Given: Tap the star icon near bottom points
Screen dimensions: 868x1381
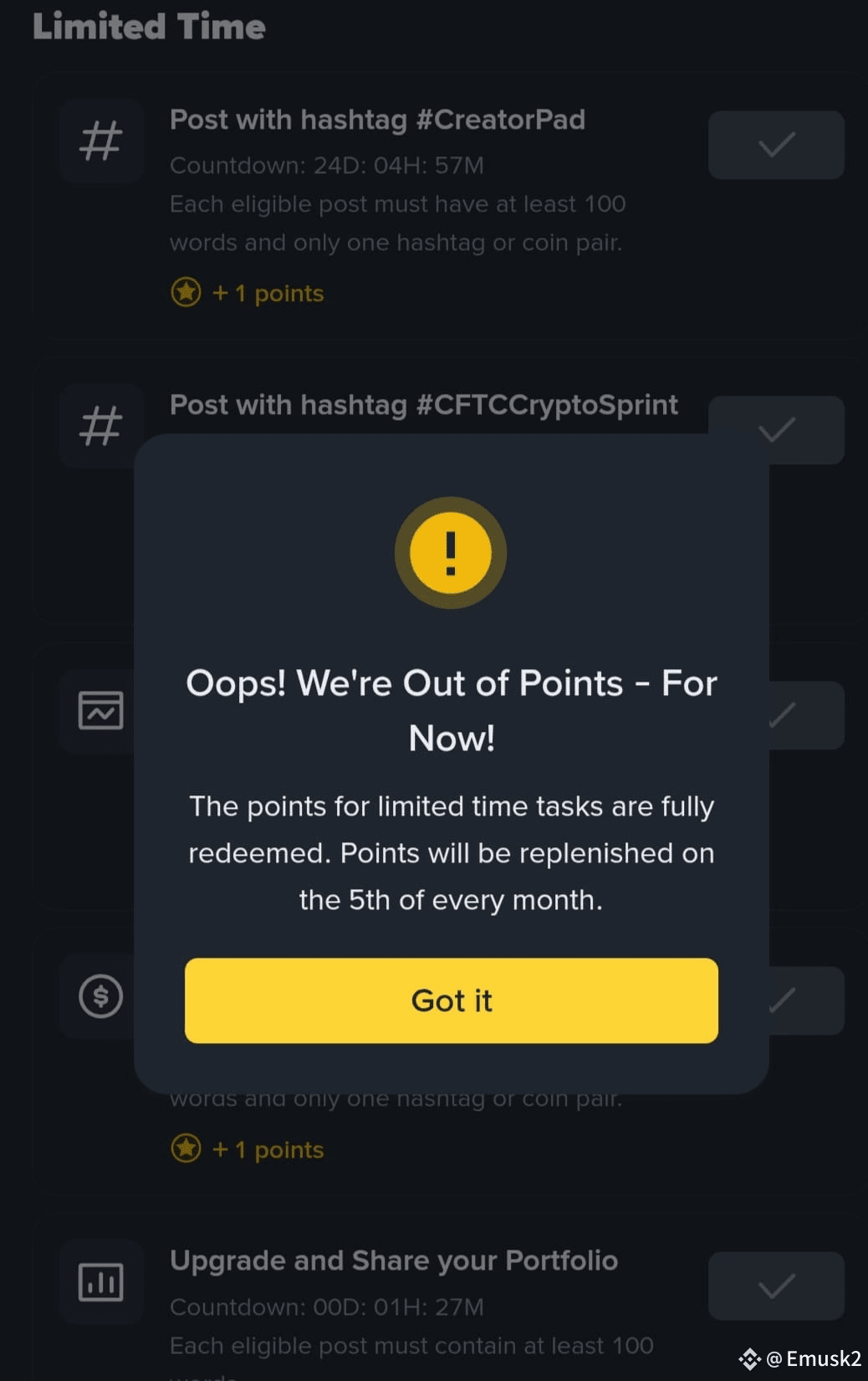Looking at the screenshot, I should (x=186, y=1148).
